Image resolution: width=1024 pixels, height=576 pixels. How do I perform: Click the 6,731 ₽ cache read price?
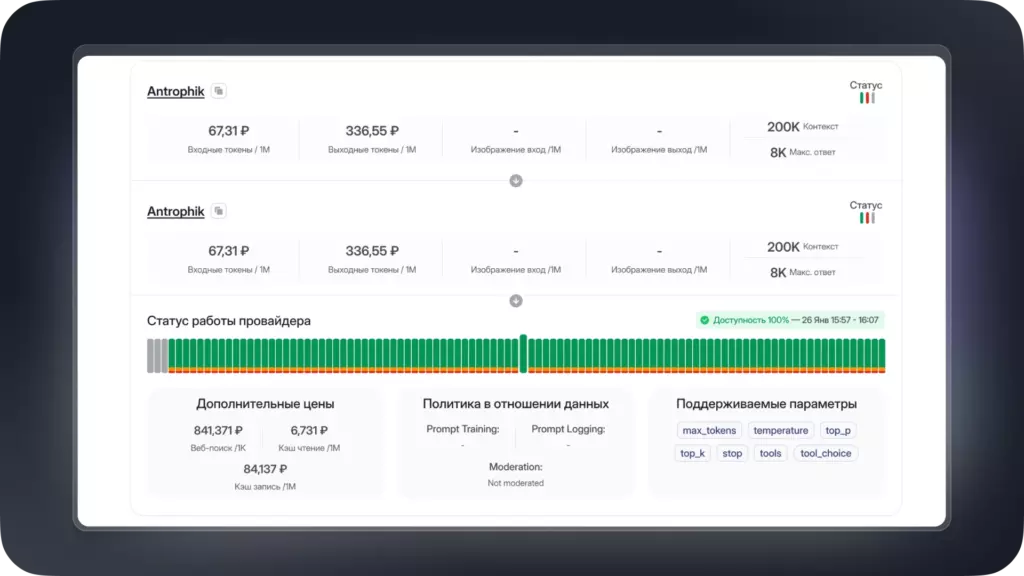[x=309, y=430]
